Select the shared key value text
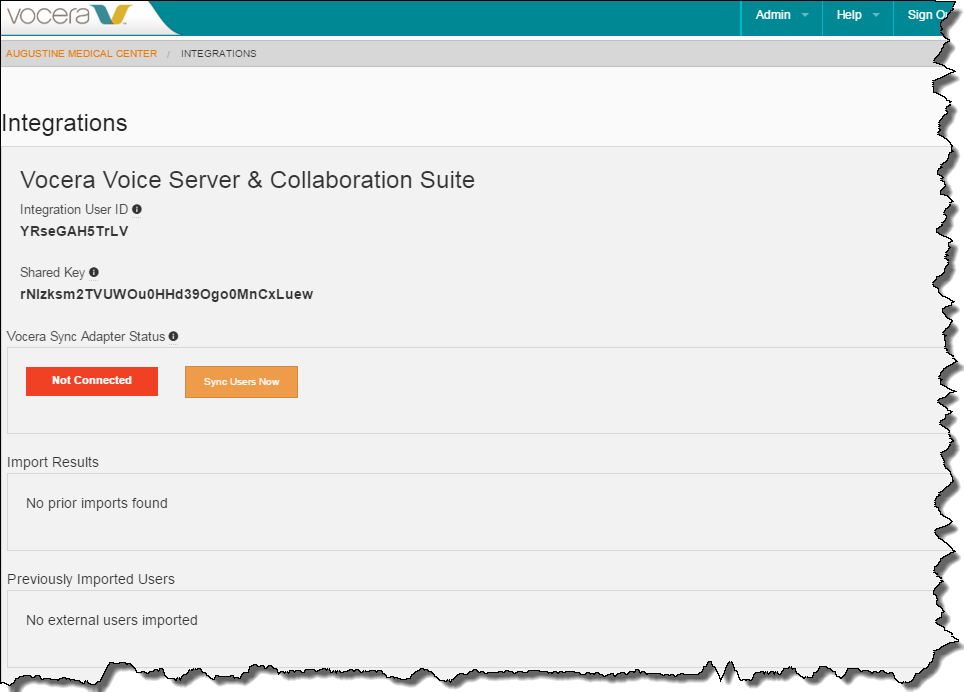 tap(167, 294)
